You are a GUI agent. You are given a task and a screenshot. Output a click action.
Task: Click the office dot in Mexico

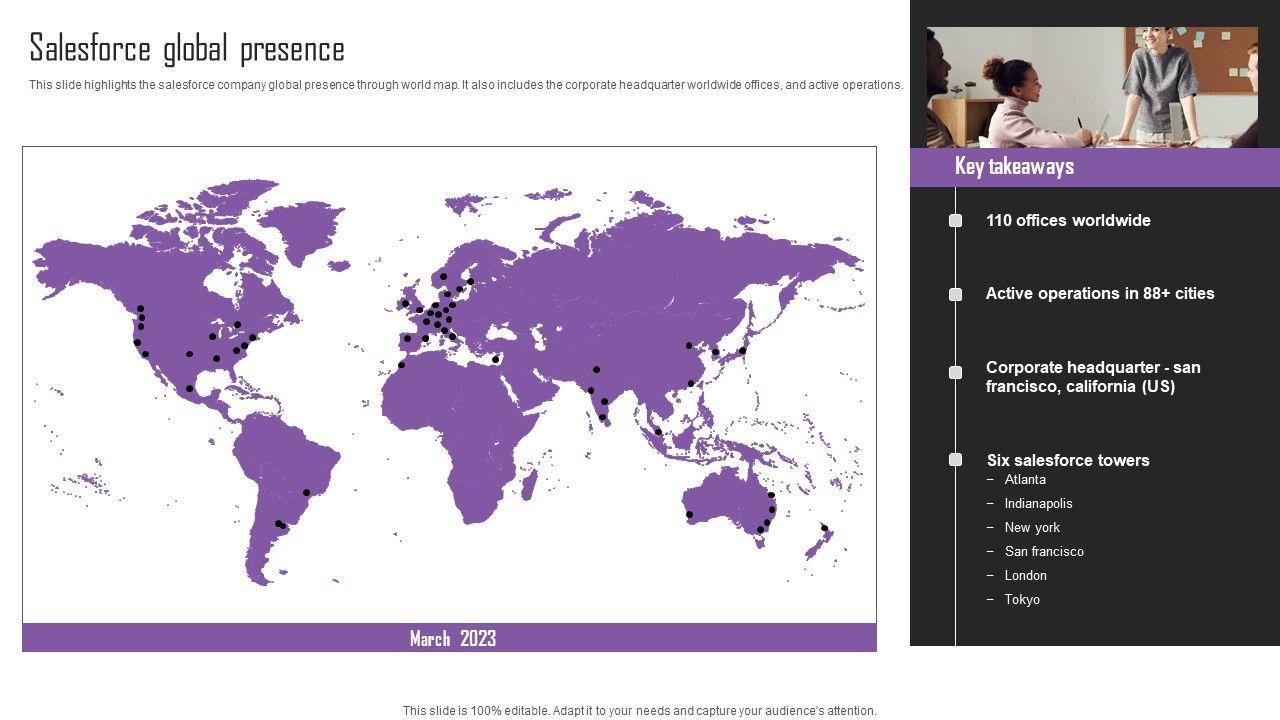tap(190, 389)
